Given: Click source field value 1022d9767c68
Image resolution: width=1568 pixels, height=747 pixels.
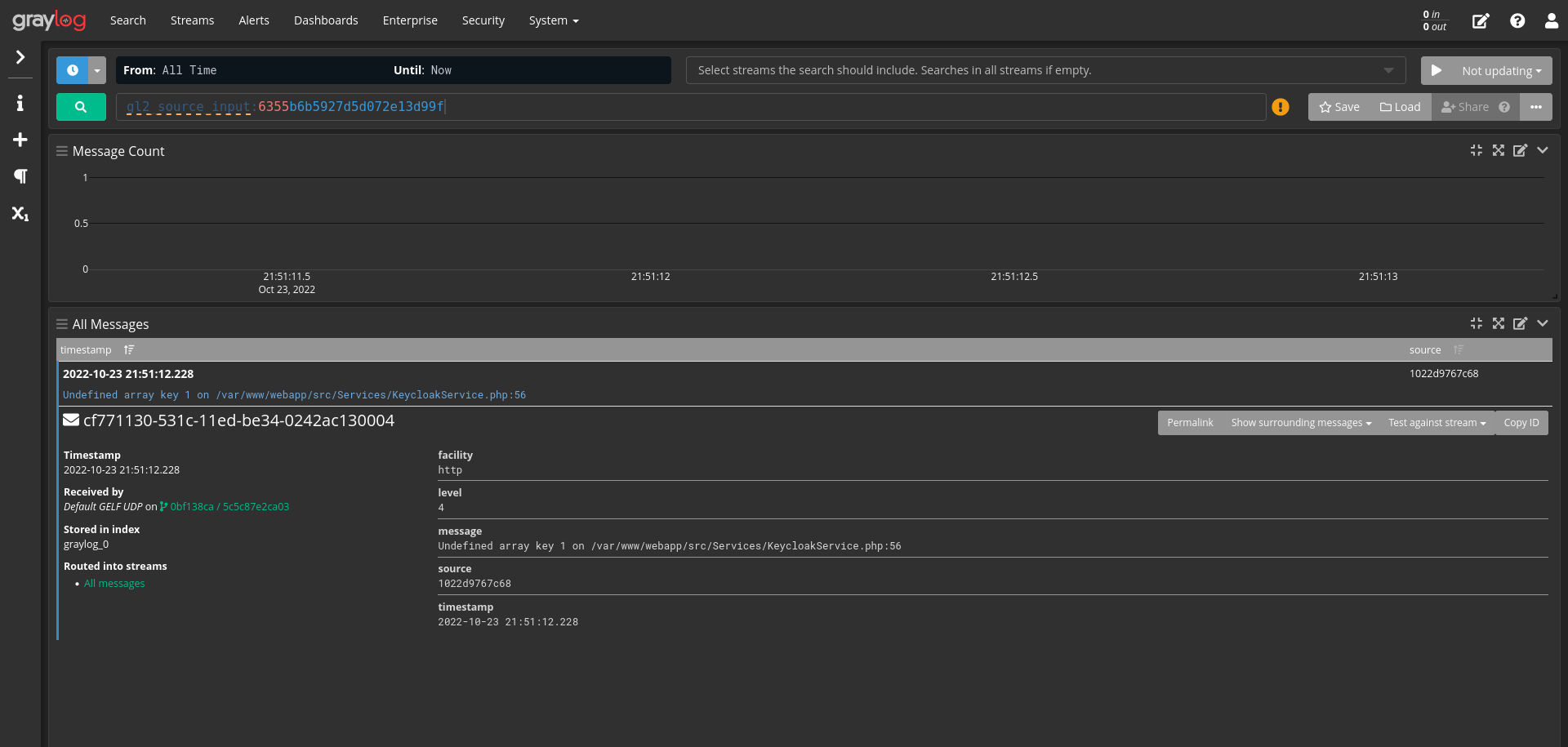Looking at the screenshot, I should [474, 584].
